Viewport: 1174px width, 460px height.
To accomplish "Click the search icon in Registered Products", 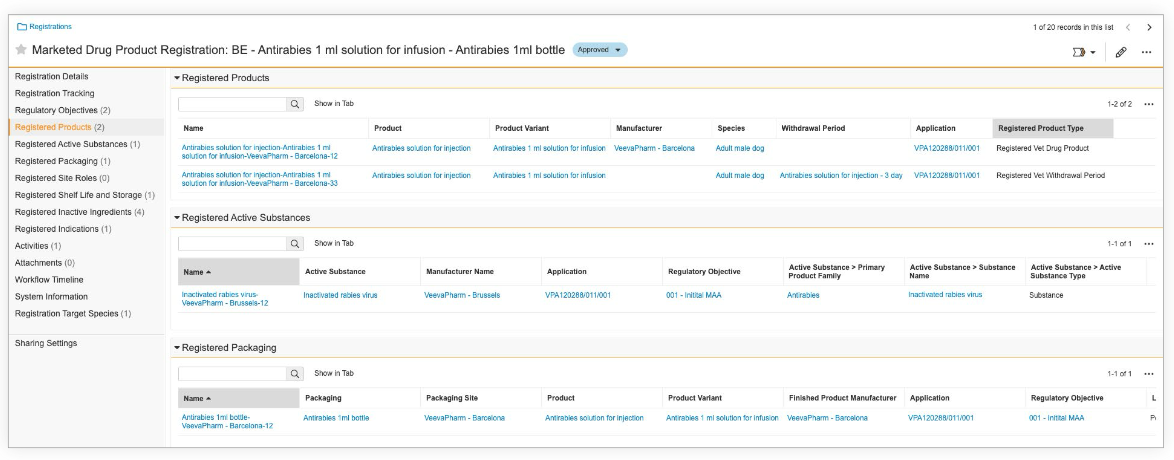I will 295,104.
